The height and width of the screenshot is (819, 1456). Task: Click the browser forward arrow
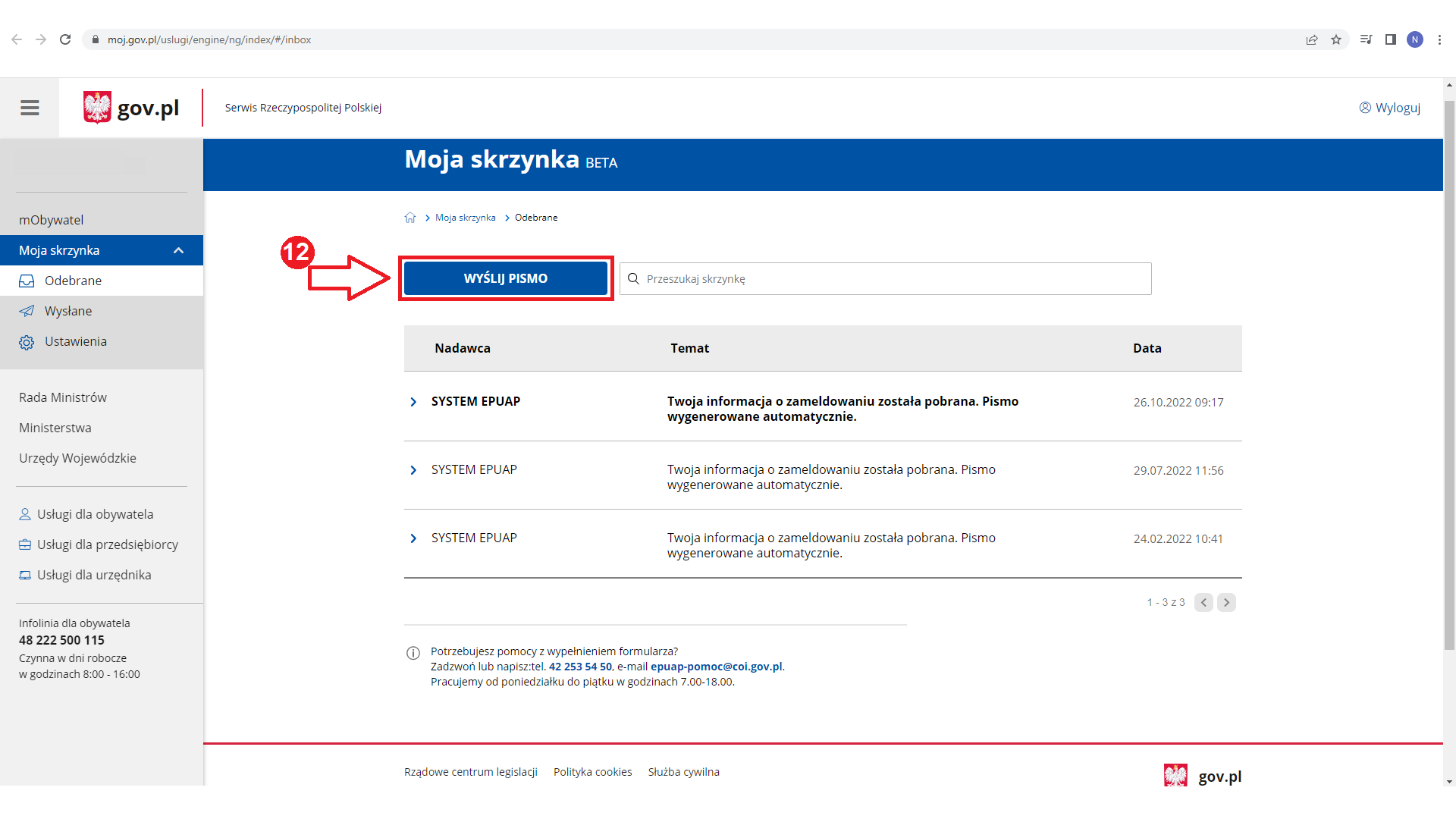41,39
